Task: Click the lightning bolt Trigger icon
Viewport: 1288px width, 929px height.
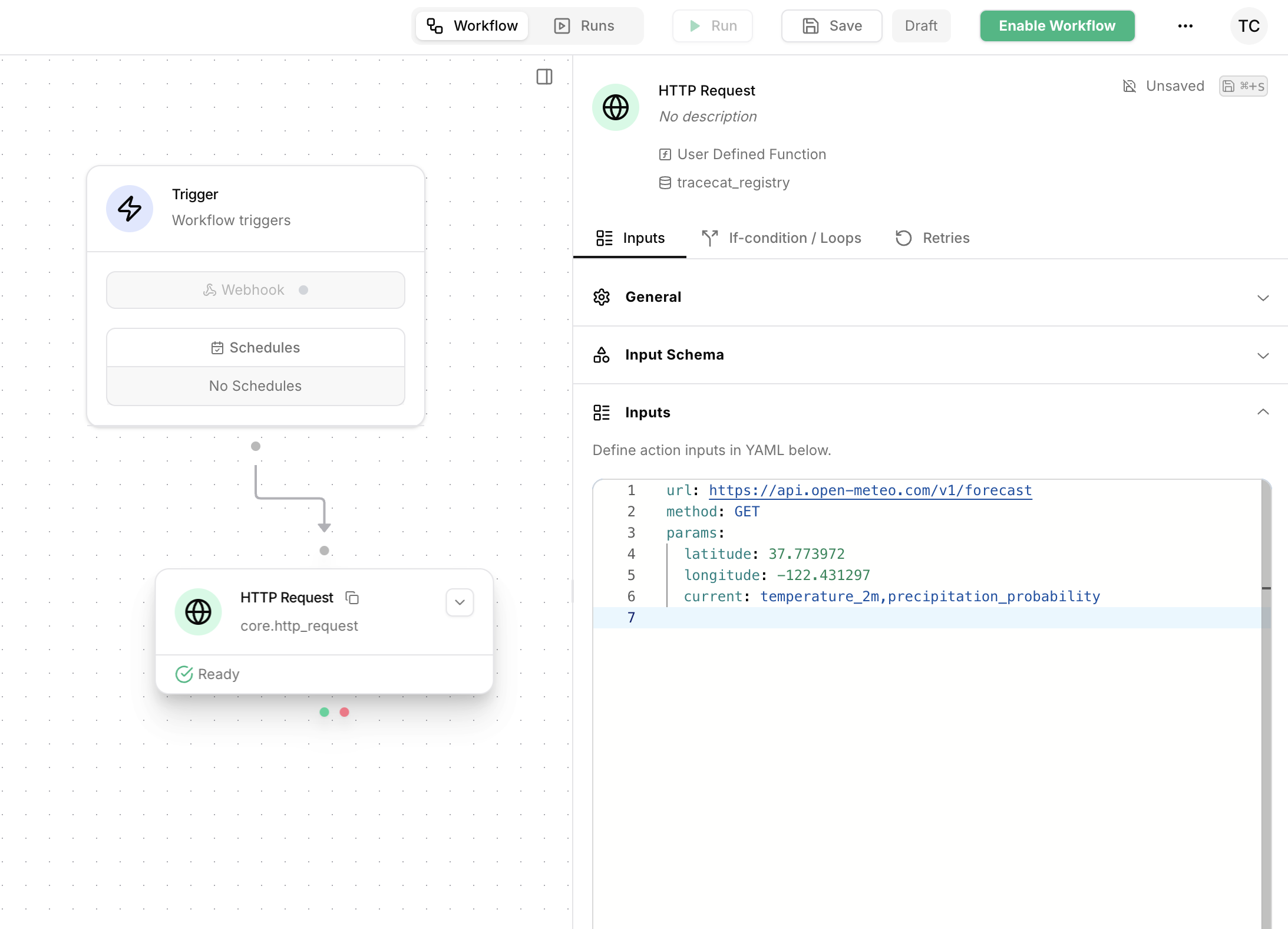Action: click(x=130, y=208)
